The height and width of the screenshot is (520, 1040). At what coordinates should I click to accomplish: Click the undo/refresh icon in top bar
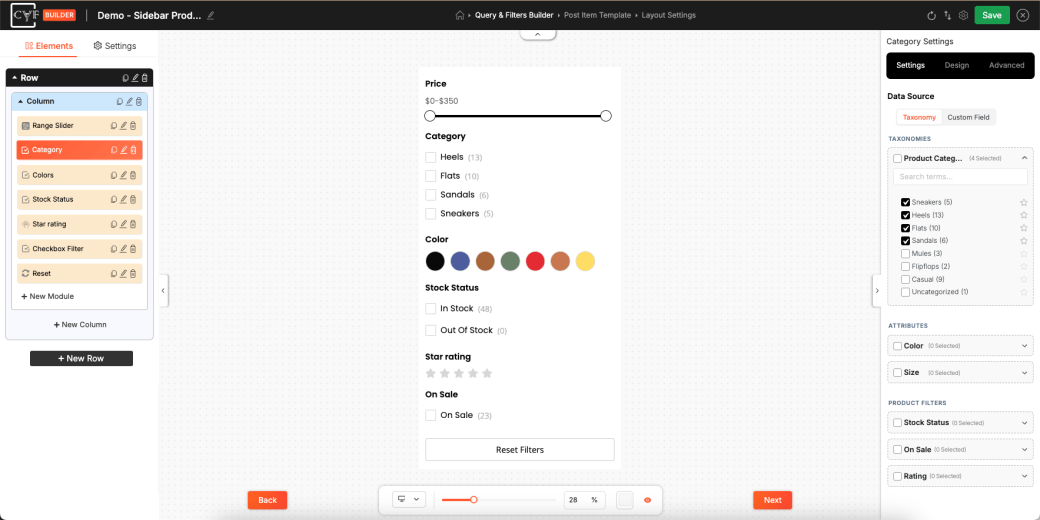[x=931, y=15]
